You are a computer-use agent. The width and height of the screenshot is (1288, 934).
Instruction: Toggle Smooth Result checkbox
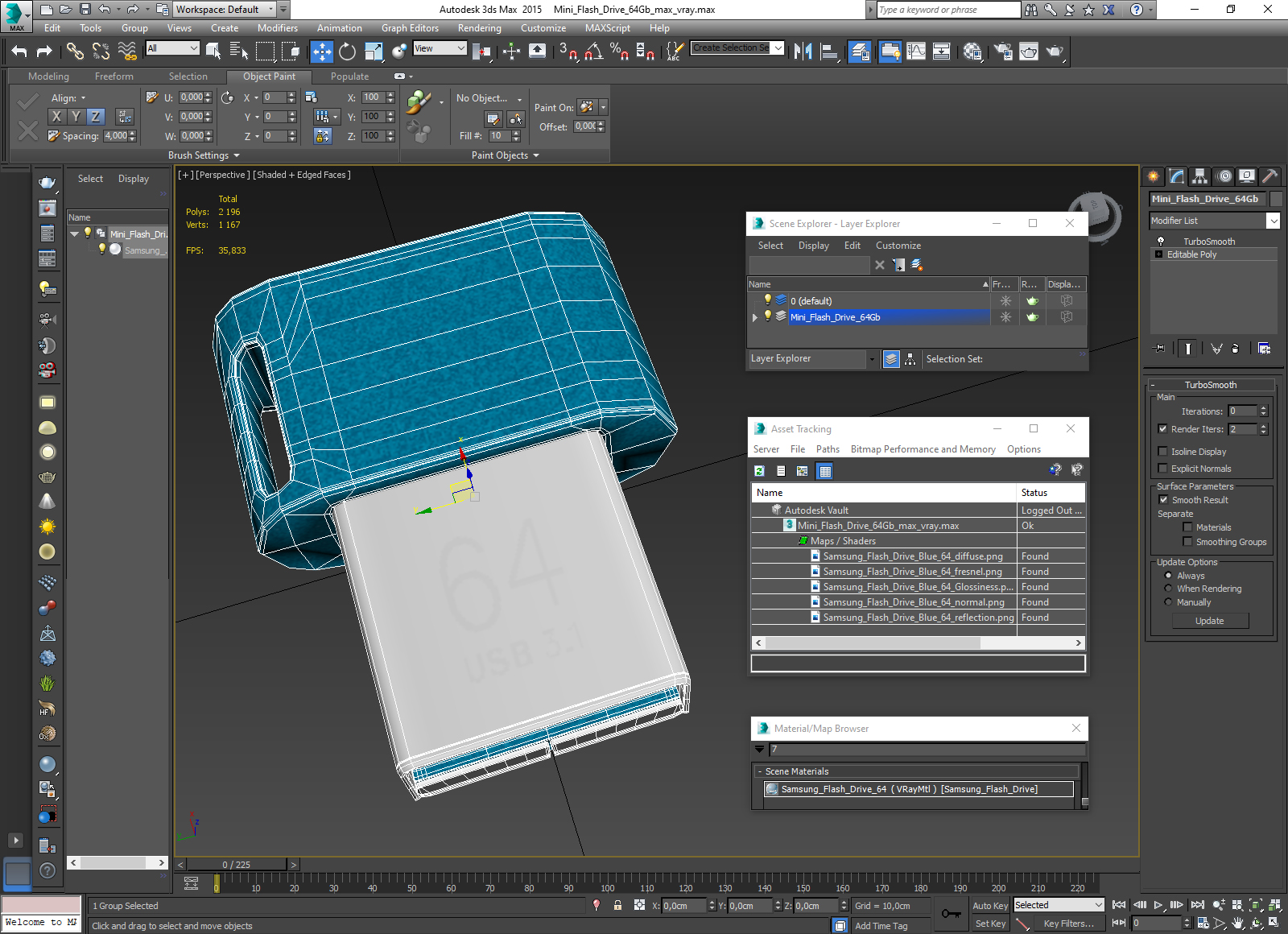(x=1162, y=500)
